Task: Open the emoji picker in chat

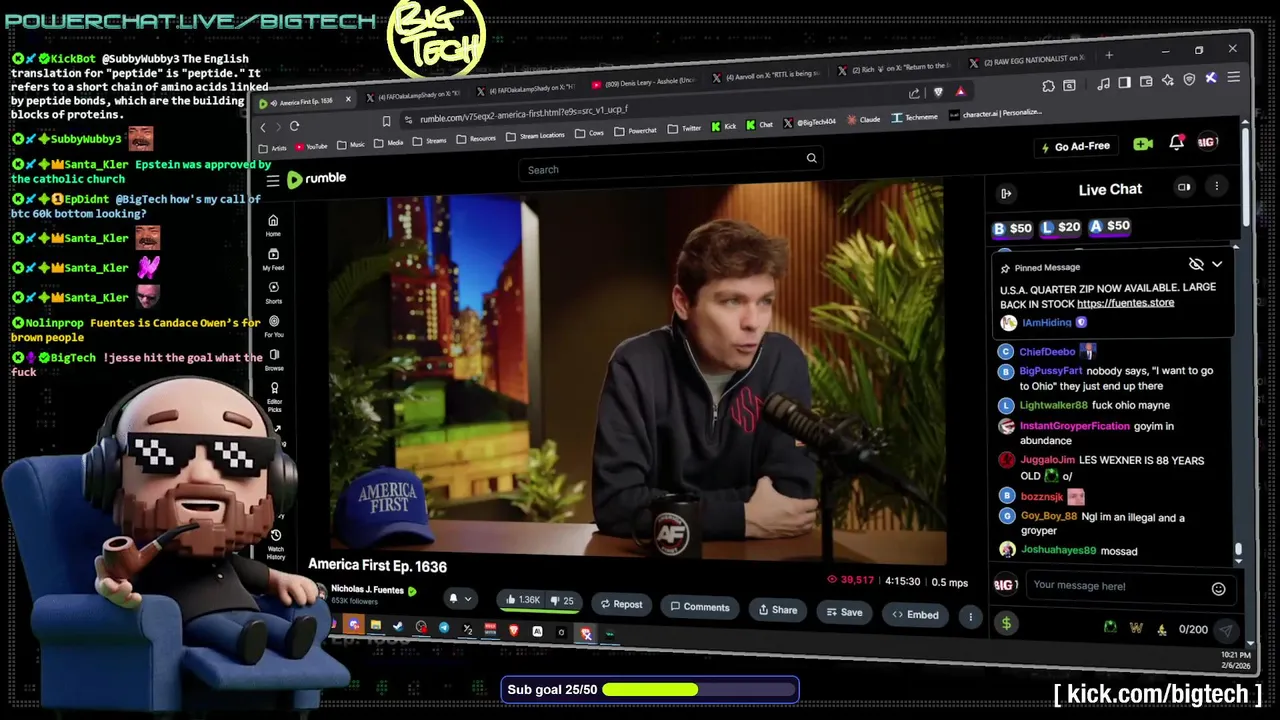Action: pyautogui.click(x=1218, y=589)
